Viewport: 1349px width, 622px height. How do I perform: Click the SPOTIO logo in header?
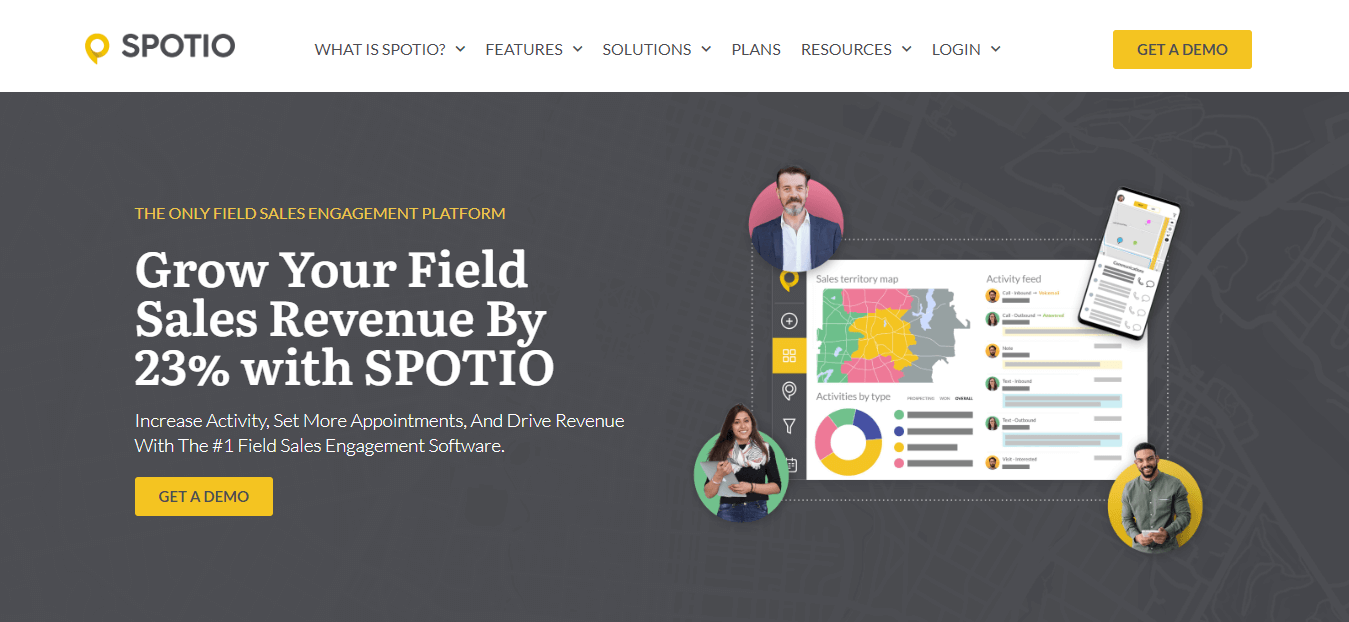(160, 47)
